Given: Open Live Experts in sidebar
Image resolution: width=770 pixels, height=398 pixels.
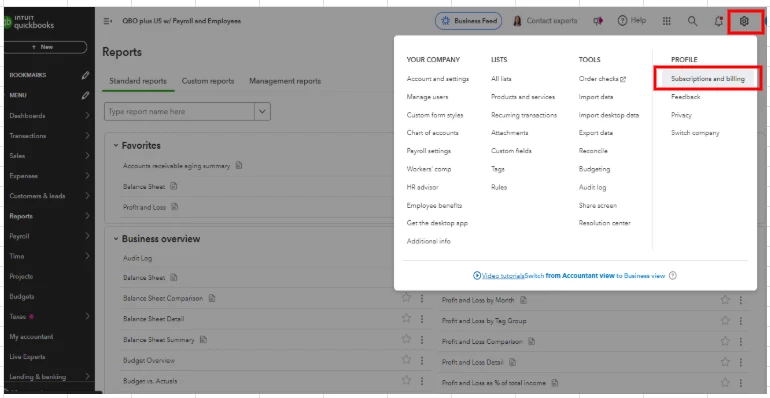Looking at the screenshot, I should (27, 357).
